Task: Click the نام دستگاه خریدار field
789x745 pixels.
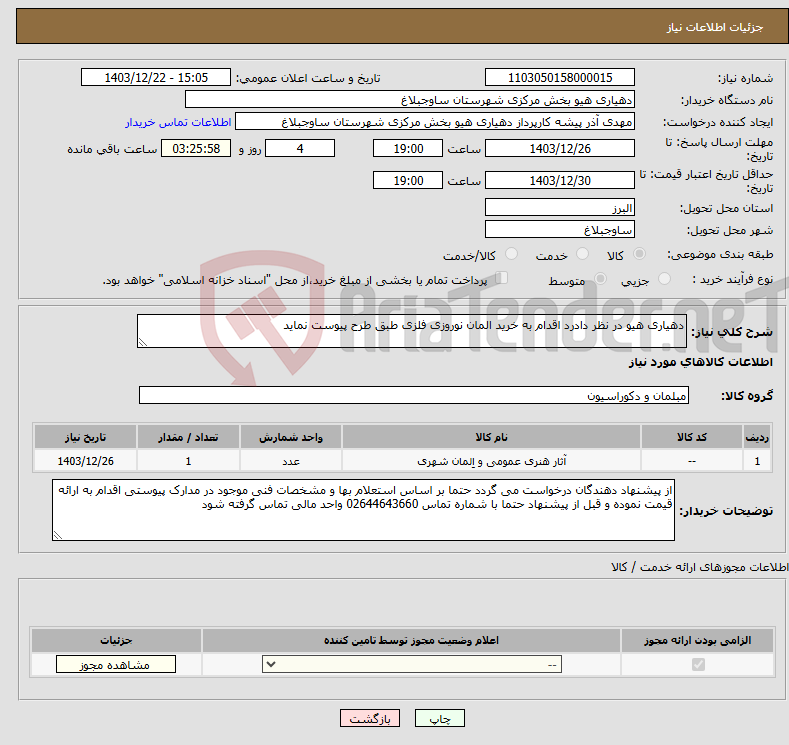Action: pyautogui.click(x=410, y=100)
